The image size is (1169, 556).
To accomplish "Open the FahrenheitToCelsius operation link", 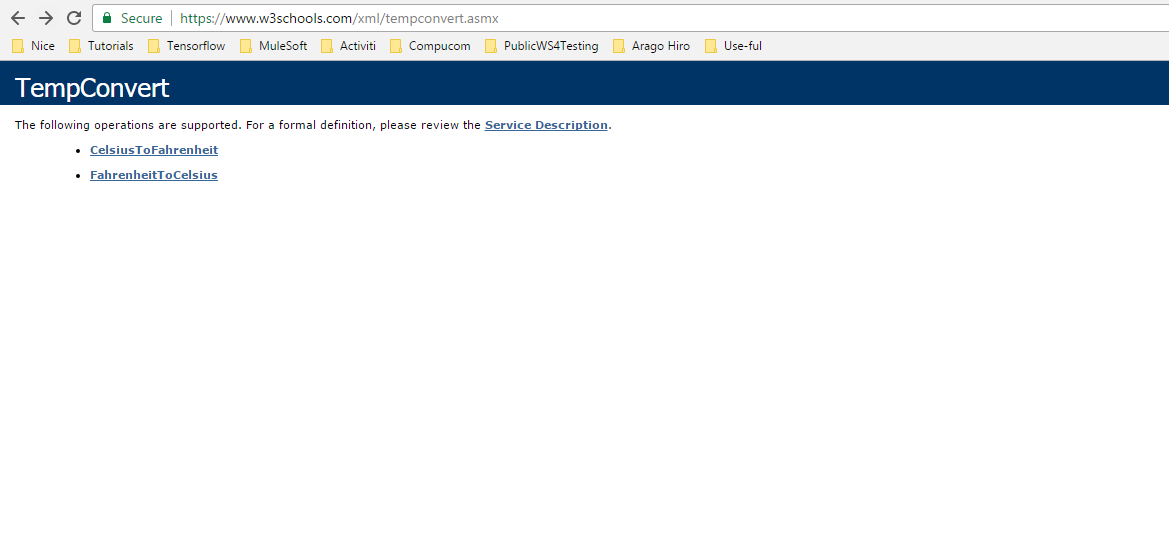I will pyautogui.click(x=154, y=175).
